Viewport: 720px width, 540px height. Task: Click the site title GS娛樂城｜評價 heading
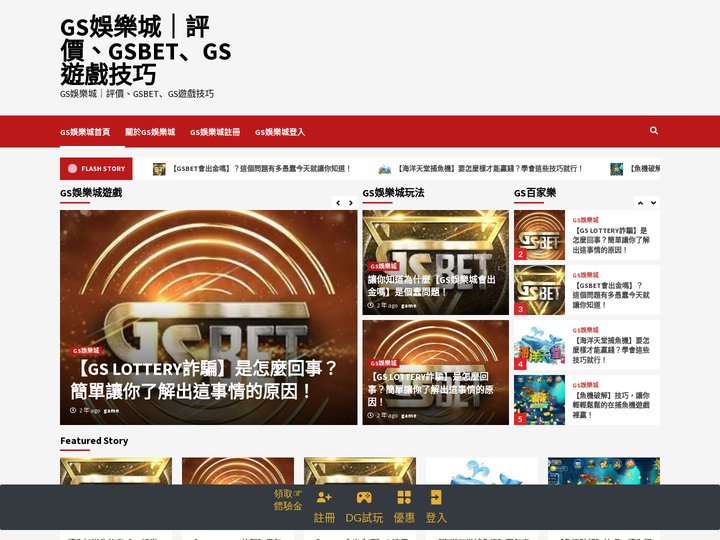[146, 51]
